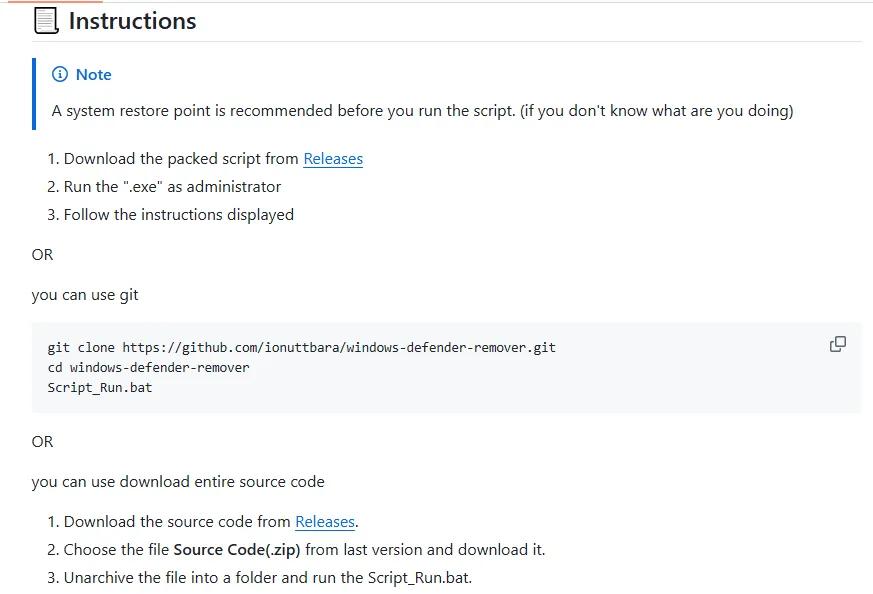The width and height of the screenshot is (873, 594).
Task: Click the "you can use git" paragraph
Action: [x=85, y=295]
